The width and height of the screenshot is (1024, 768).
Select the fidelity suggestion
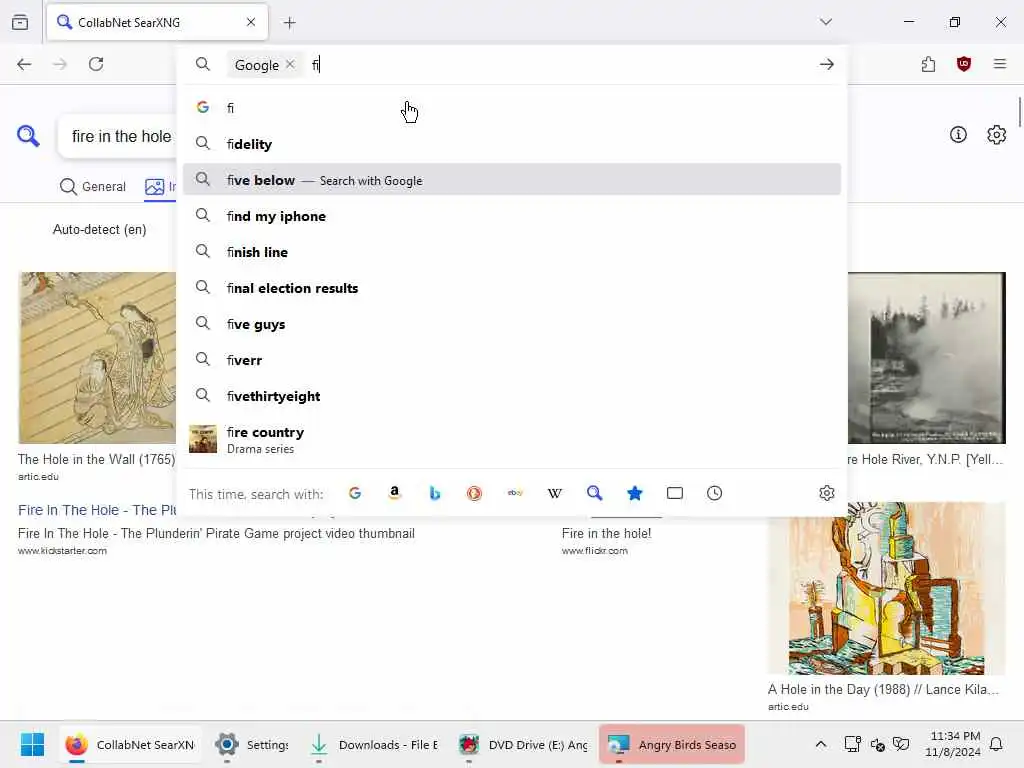(512, 144)
